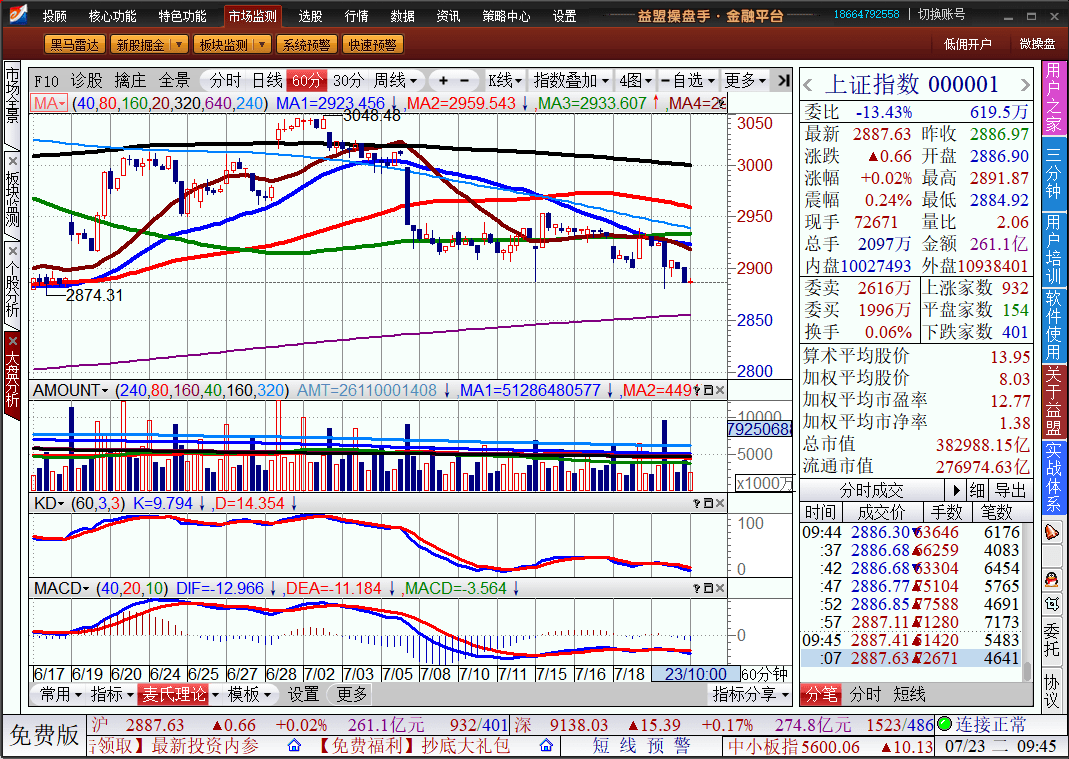The width and height of the screenshot is (1069, 759).
Task: Maximize the AMOUNT indicator panel
Action: click(708, 391)
